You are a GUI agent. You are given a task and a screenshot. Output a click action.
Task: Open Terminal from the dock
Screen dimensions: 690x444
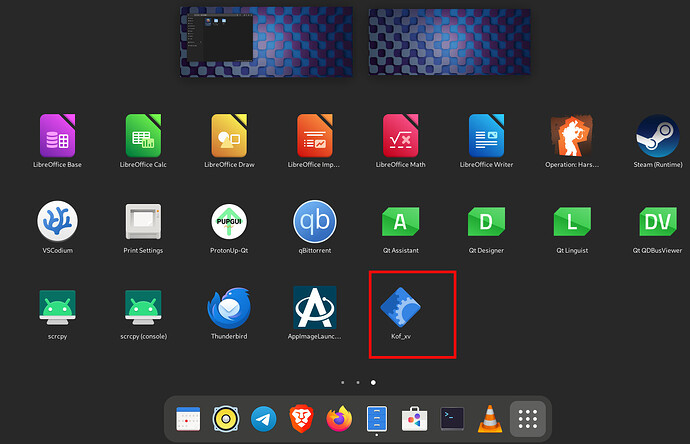(452, 418)
